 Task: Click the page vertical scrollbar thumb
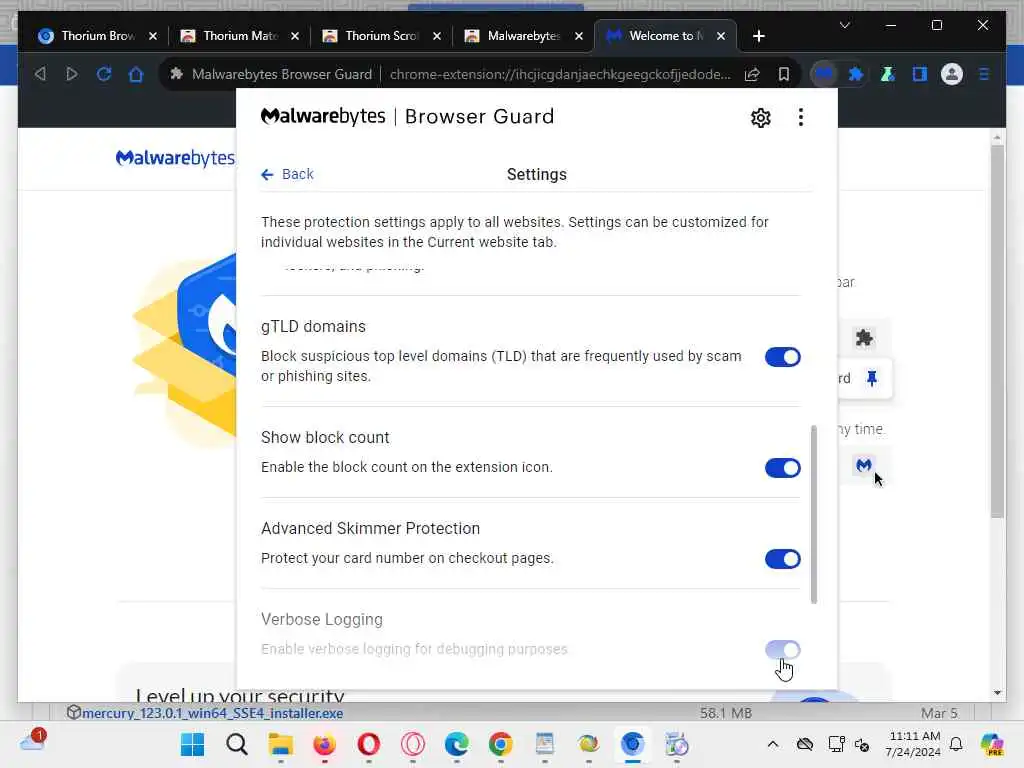point(997,332)
